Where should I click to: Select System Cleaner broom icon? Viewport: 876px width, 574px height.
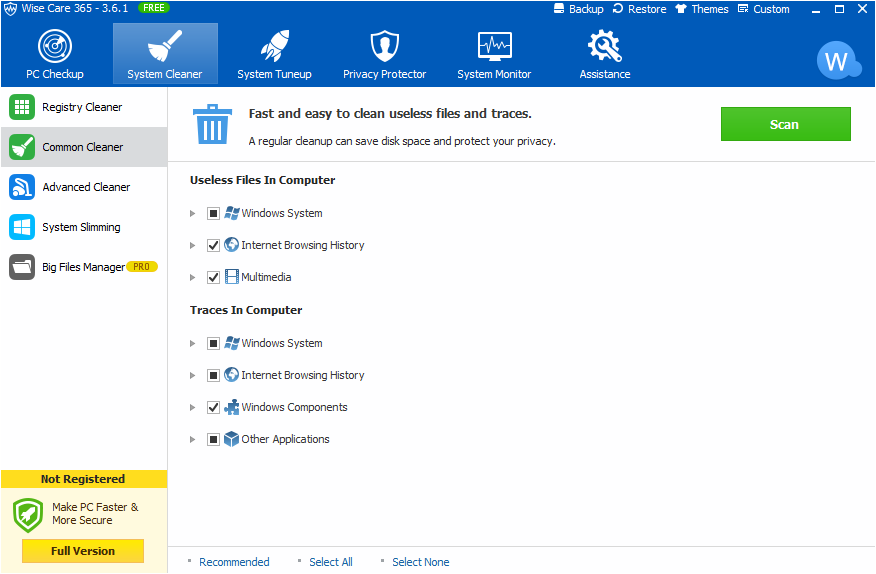[165, 46]
